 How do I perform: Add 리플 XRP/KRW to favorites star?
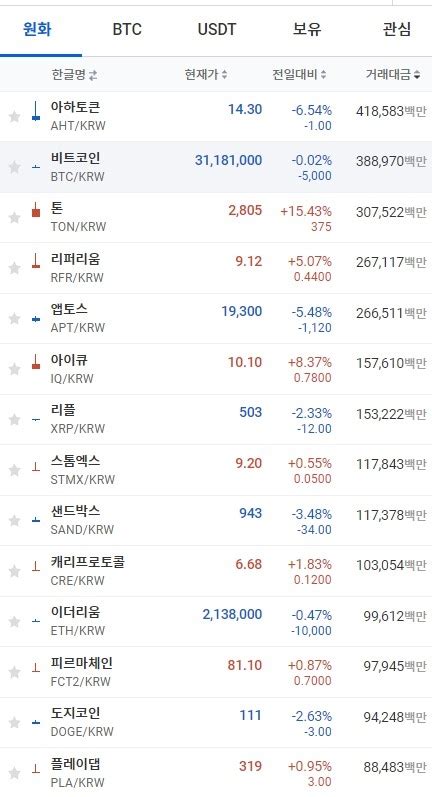pyautogui.click(x=14, y=419)
